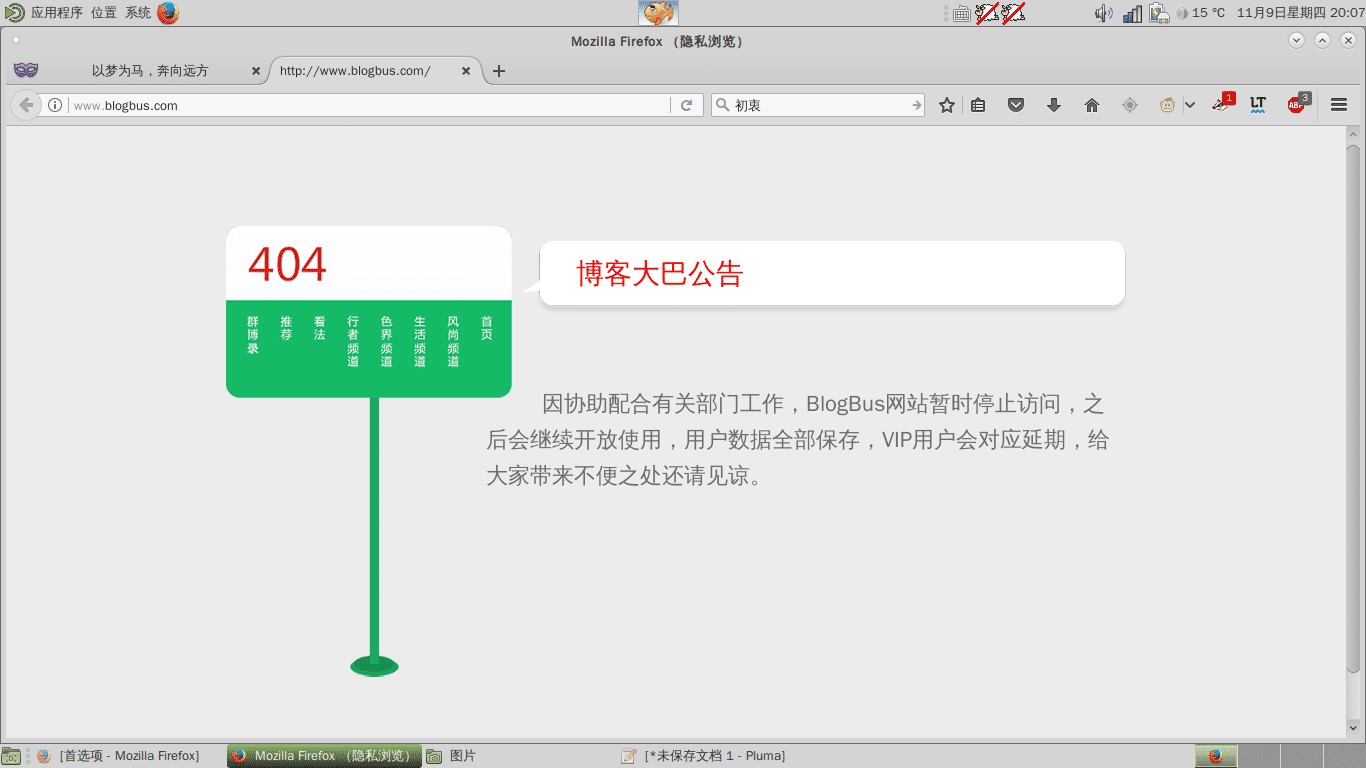
Task: Open the clock showing 11月9日星期四 20:07
Action: 1300,13
